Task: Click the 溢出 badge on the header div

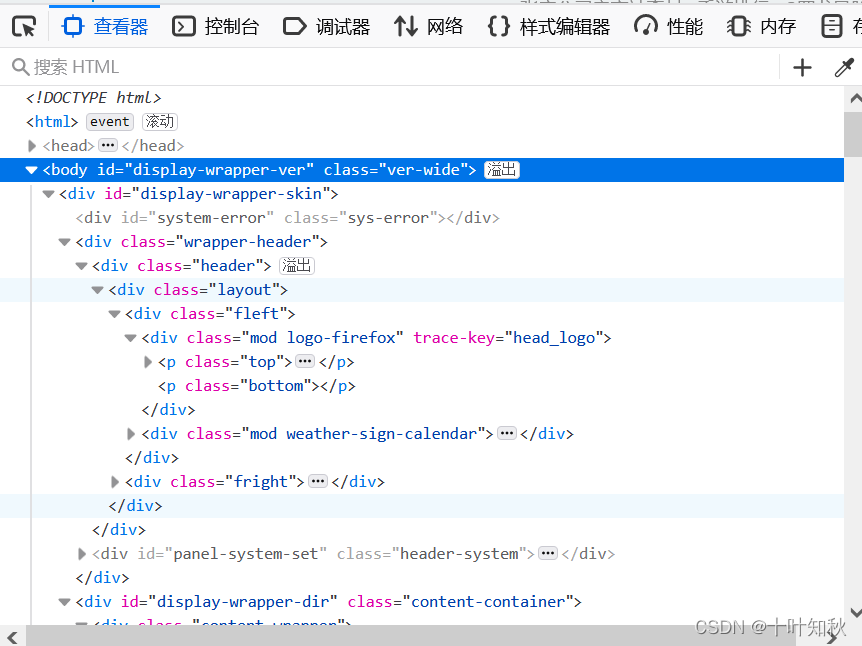Action: [x=297, y=266]
